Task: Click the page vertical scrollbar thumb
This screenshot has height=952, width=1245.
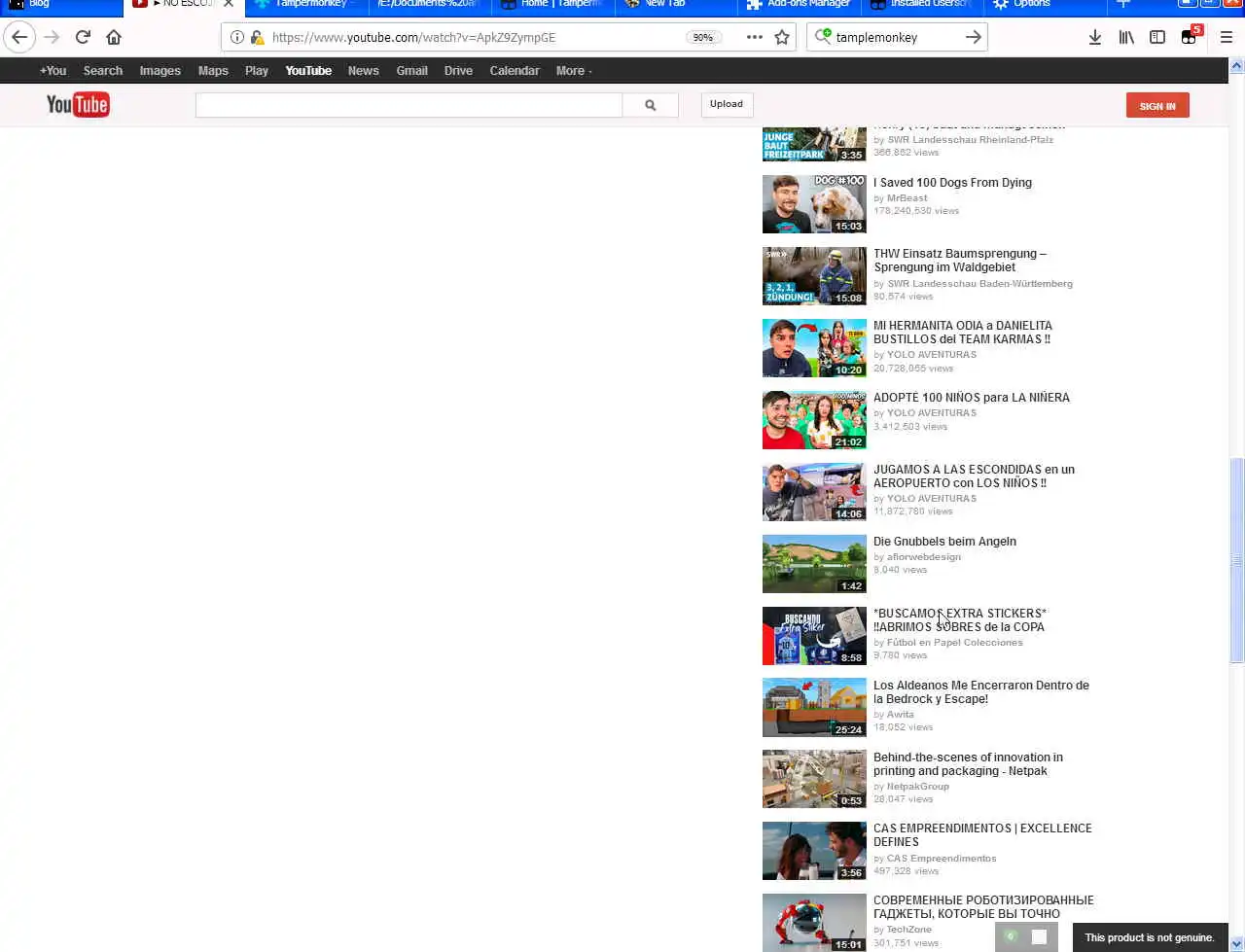Action: [x=1237, y=561]
